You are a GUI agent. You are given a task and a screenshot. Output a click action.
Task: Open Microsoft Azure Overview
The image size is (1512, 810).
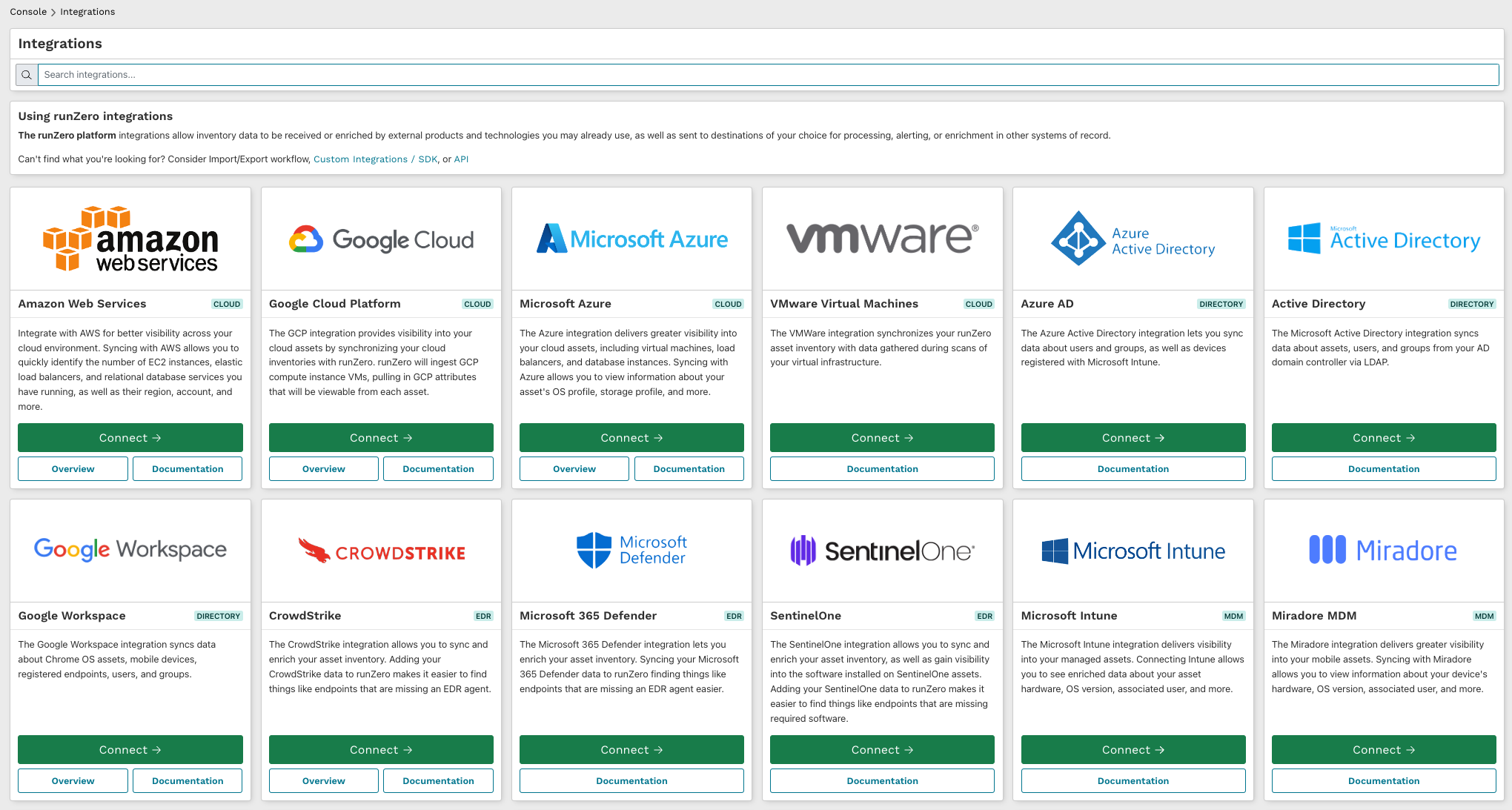[574, 469]
